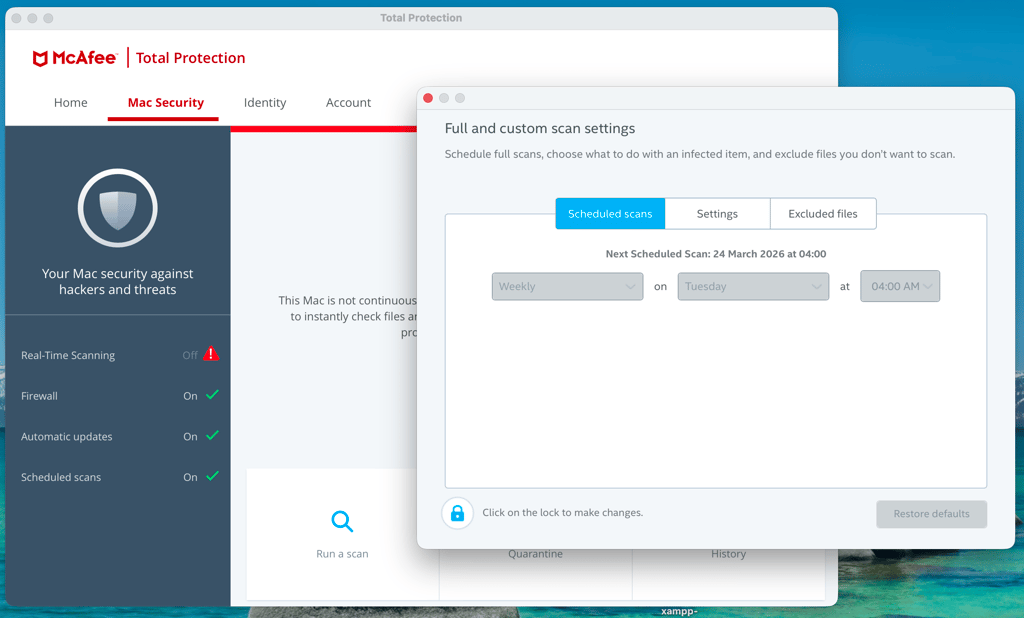Select Real-Time Scanning in sidebar

(x=68, y=355)
